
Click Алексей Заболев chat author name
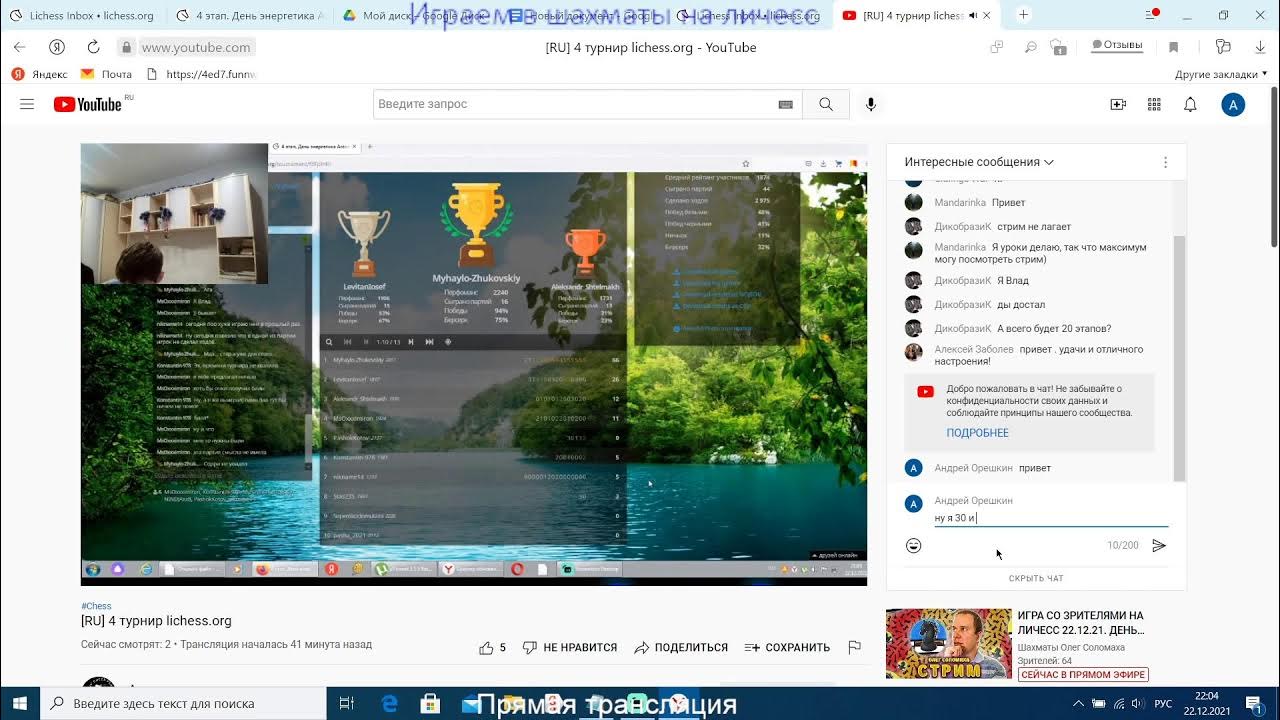click(974, 349)
